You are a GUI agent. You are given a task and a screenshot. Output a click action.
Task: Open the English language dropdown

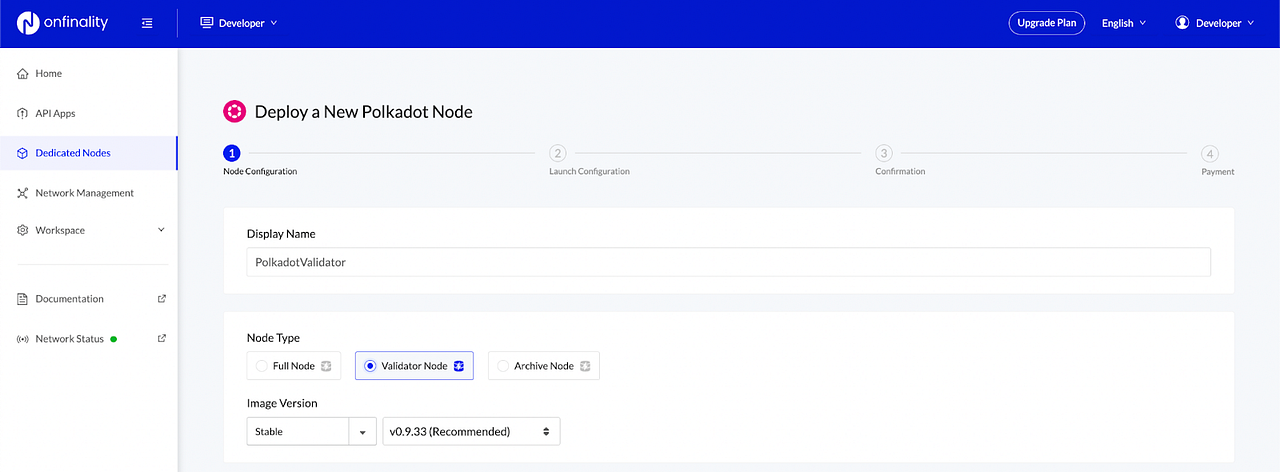pyautogui.click(x=1124, y=23)
